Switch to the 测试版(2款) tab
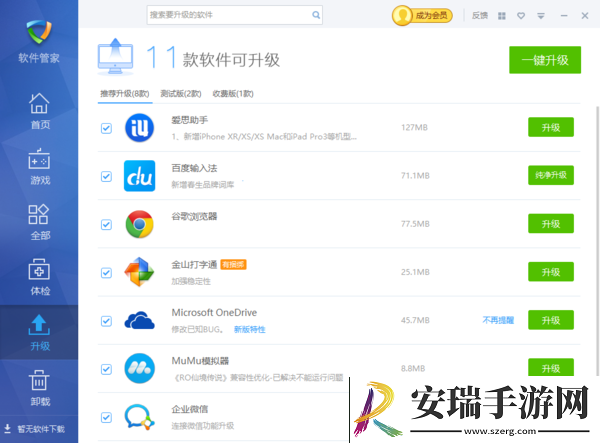The height and width of the screenshot is (443, 600). [181, 94]
